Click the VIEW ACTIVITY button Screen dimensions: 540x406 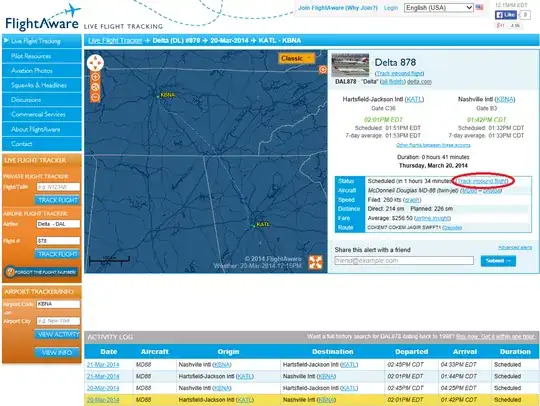[x=58, y=334]
